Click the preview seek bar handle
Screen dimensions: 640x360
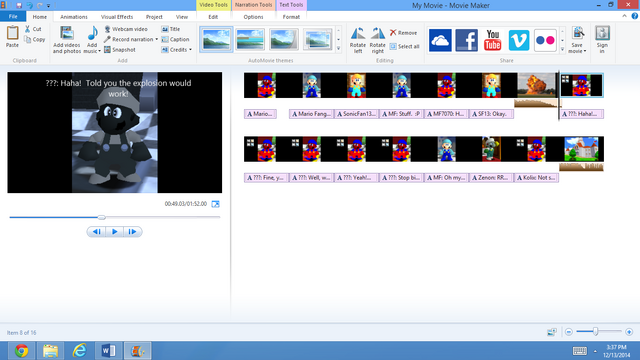coord(102,217)
